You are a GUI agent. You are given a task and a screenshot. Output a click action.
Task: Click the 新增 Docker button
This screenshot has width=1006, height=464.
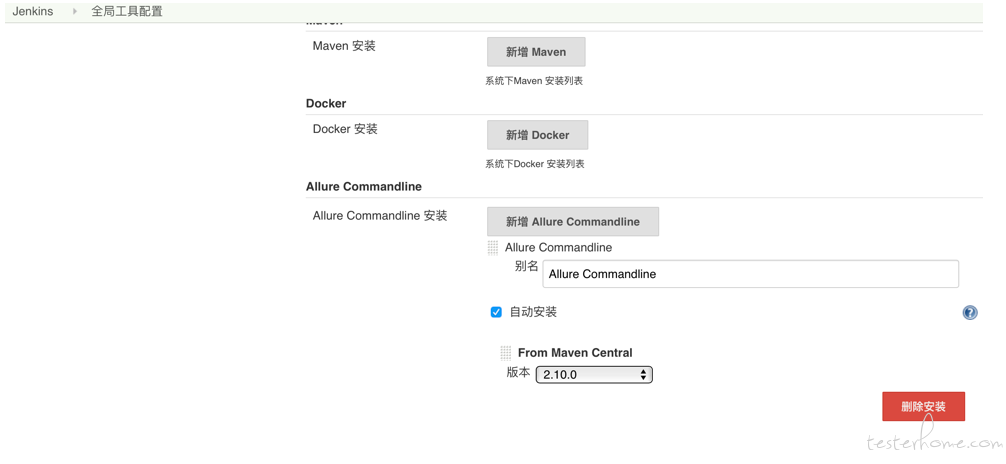pos(538,135)
